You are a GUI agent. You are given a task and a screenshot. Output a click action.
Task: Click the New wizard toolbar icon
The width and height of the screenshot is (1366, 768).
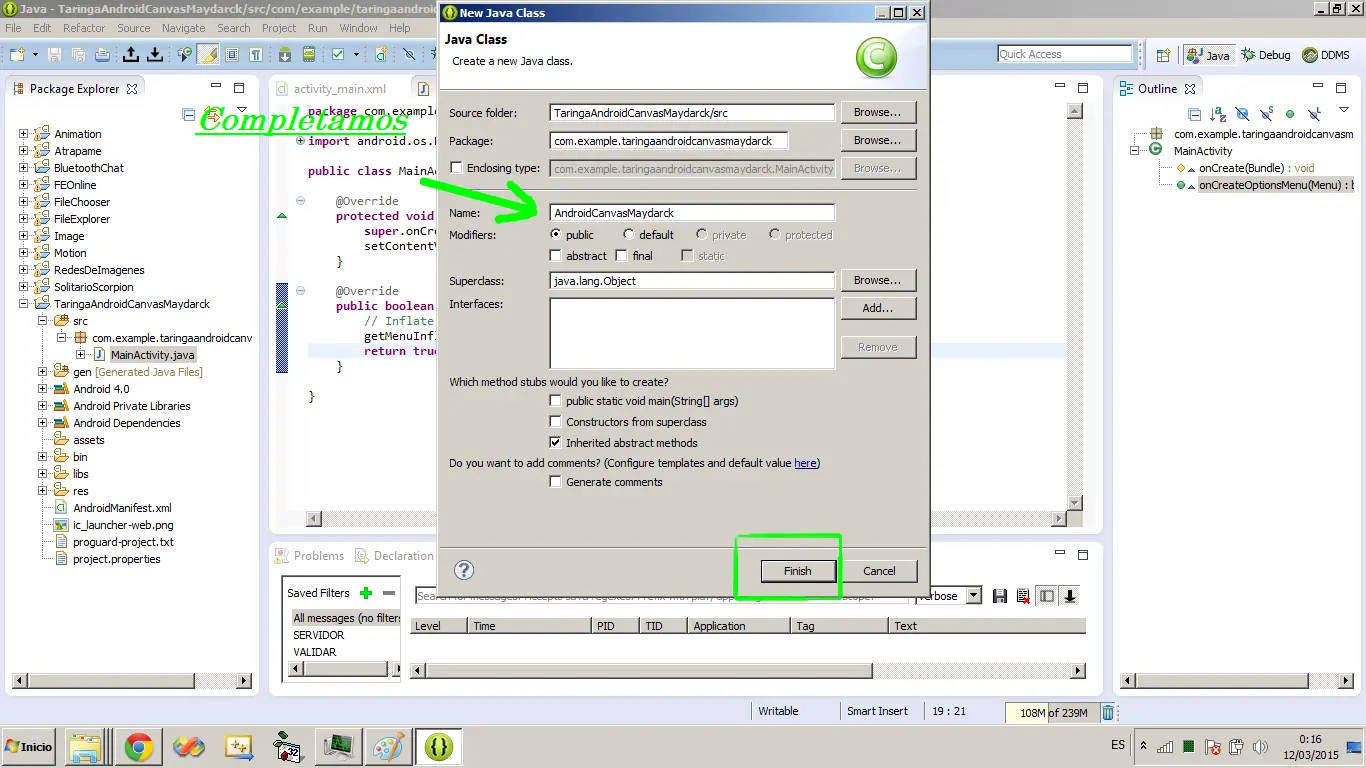click(18, 55)
